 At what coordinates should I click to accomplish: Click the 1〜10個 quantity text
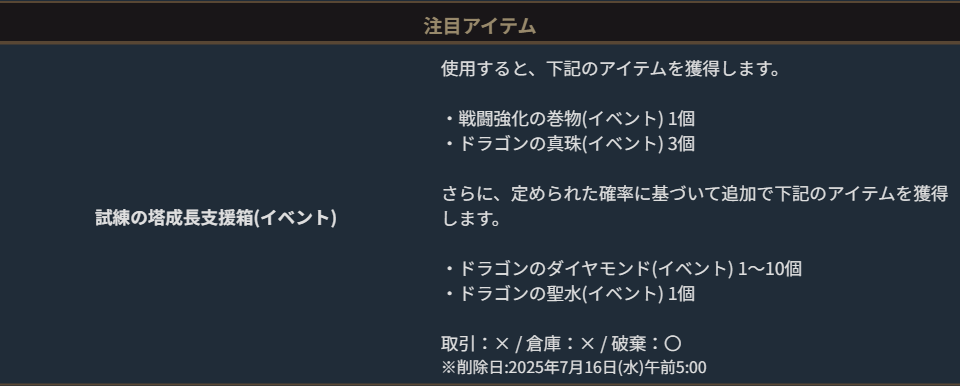click(x=770, y=268)
